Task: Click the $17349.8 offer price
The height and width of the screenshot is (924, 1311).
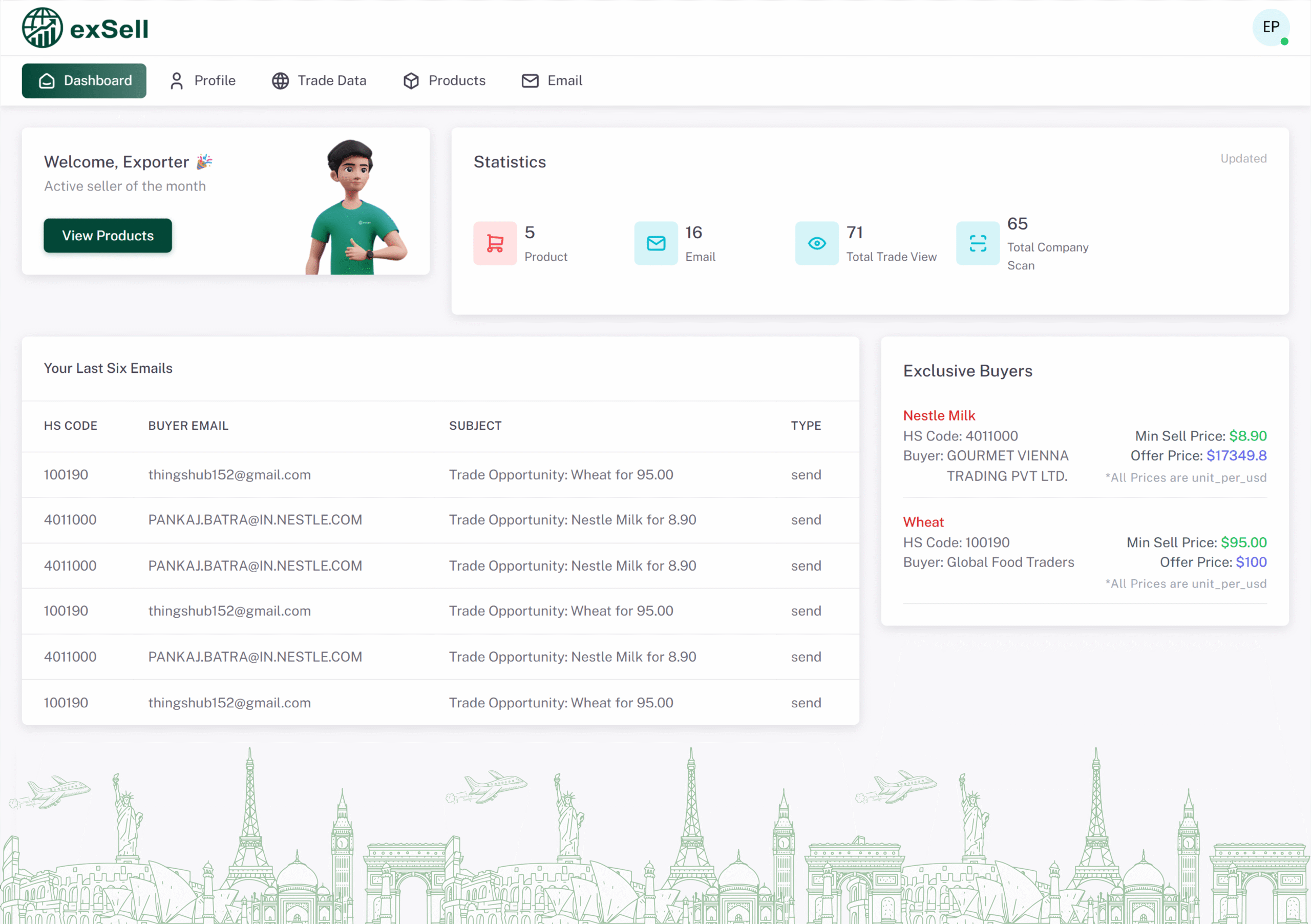Action: [x=1236, y=456]
